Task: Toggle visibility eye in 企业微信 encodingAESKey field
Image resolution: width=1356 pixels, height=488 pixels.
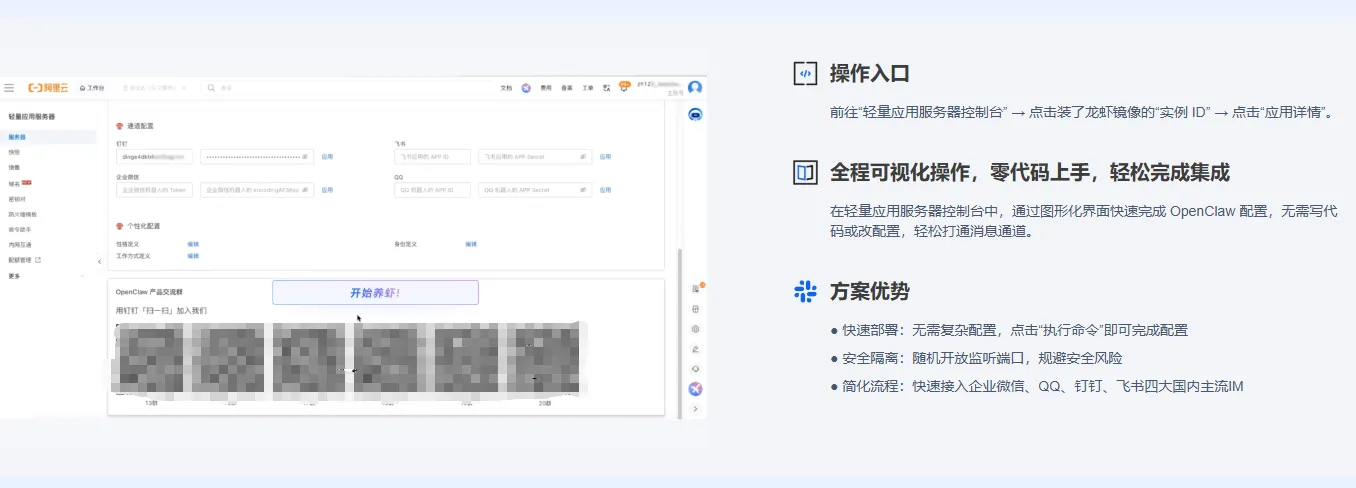Action: (305, 190)
